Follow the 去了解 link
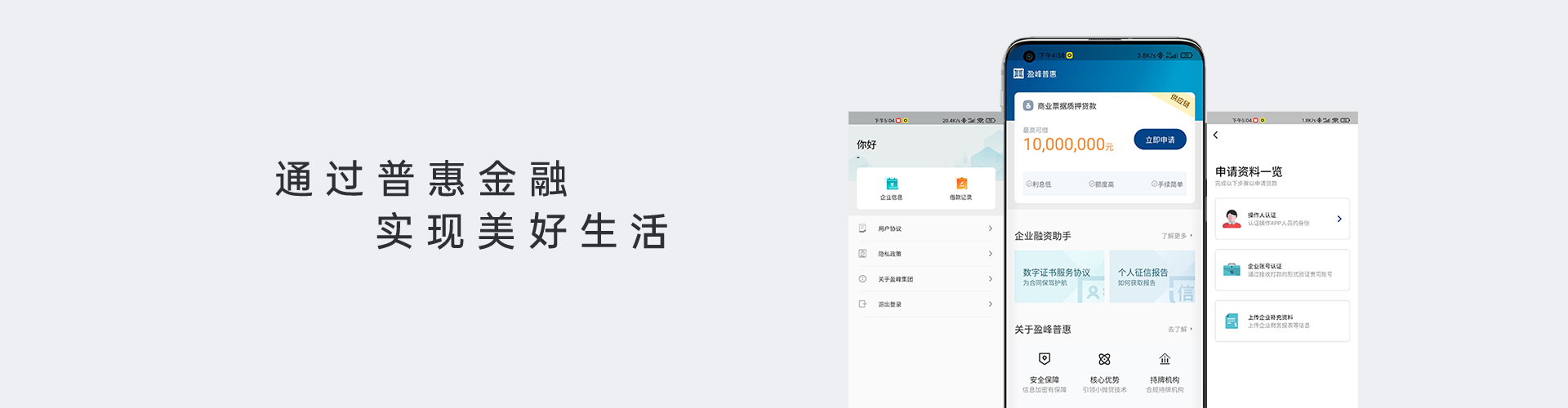Viewport: 1568px width, 408px height. (1179, 330)
